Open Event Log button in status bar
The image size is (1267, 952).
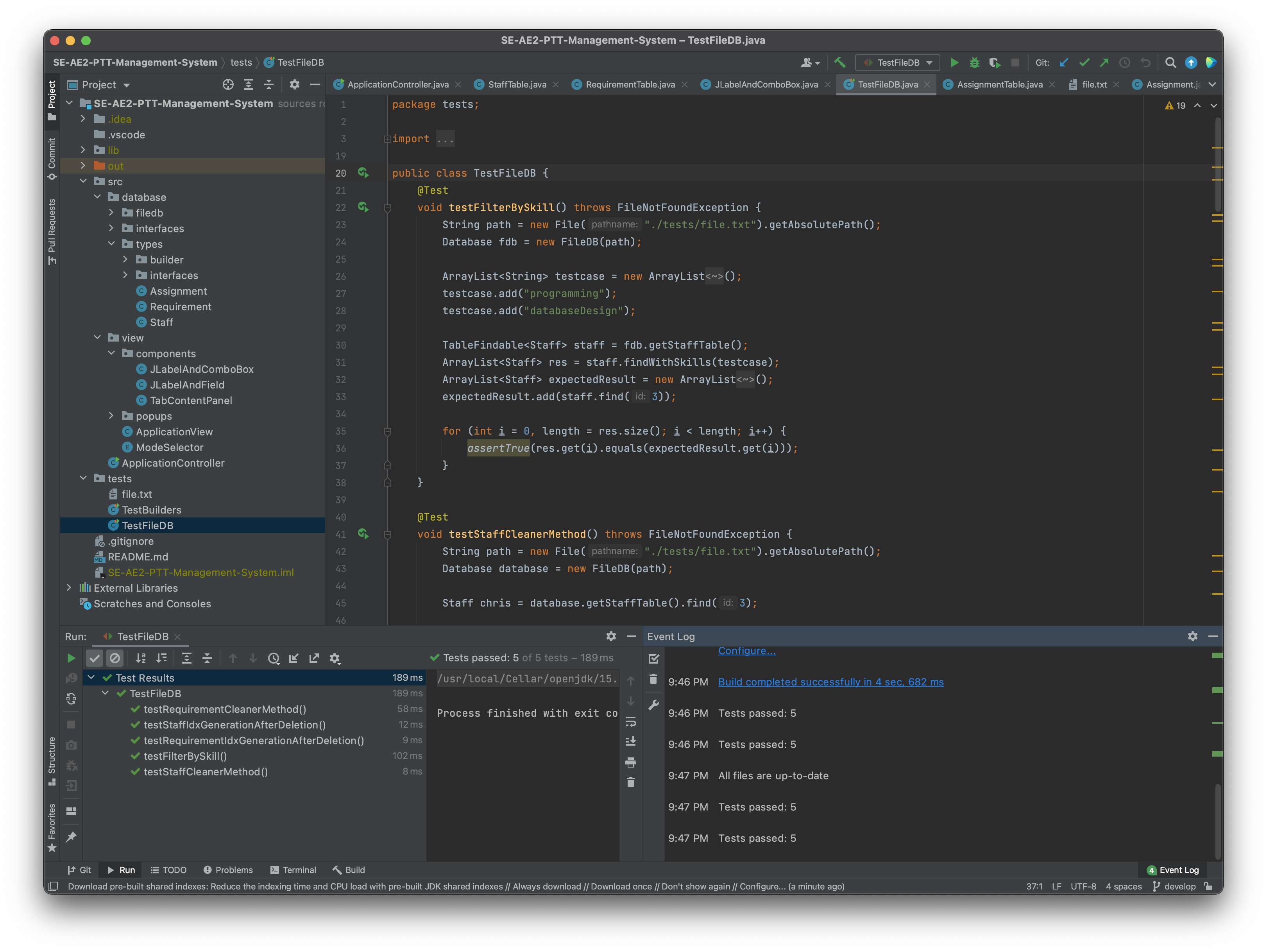pyautogui.click(x=1173, y=870)
